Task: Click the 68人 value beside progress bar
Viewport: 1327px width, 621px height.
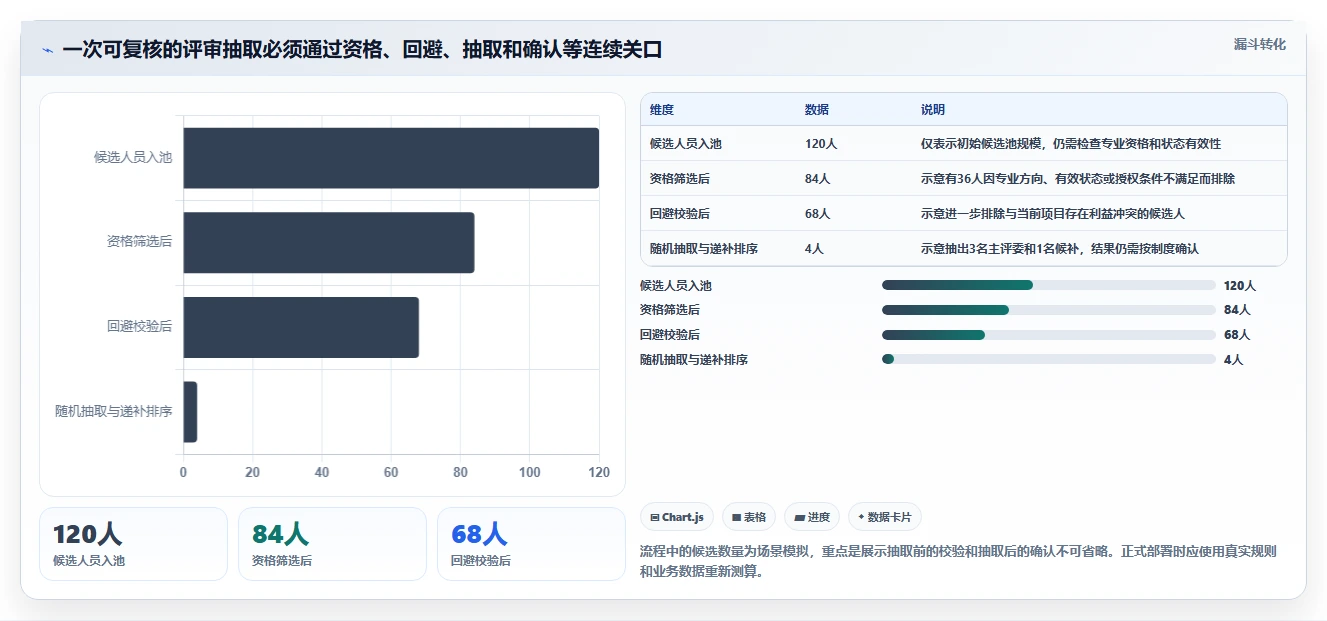Action: (x=1237, y=335)
